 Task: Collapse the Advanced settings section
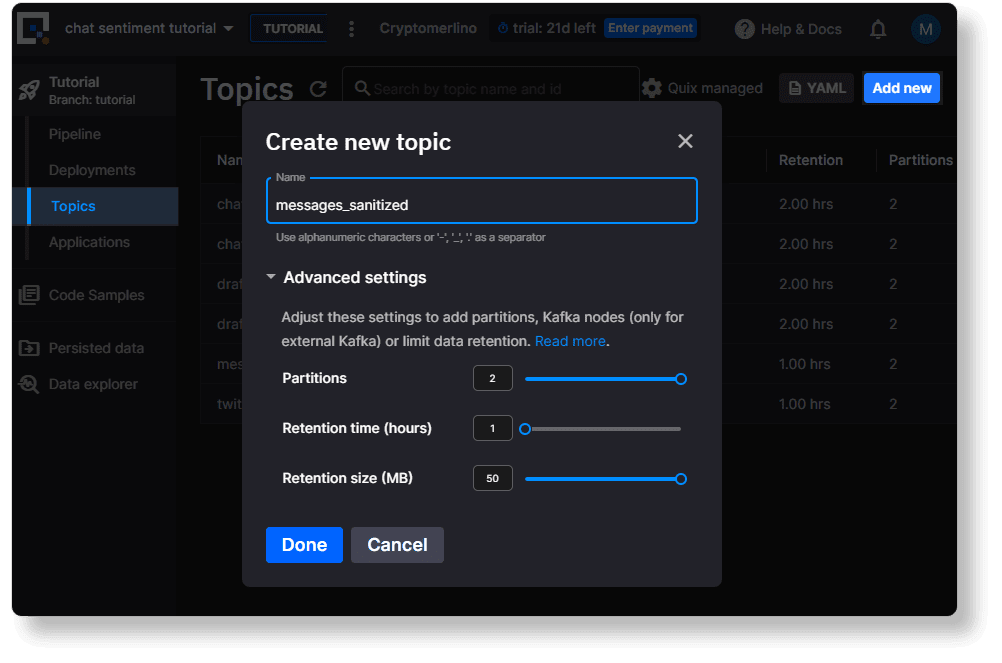tap(270, 277)
